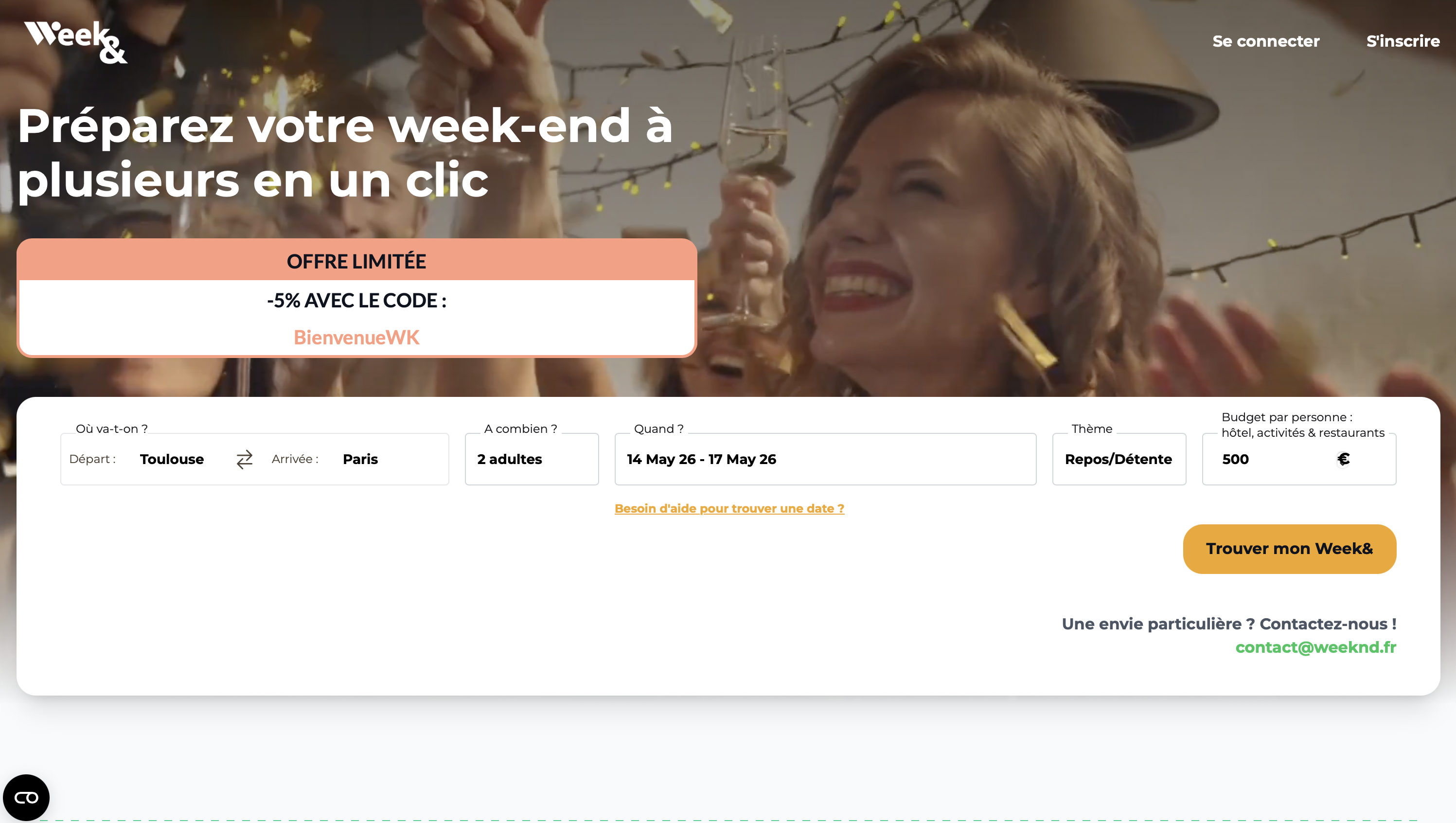
Task: Open the S'inscrire sign-up link
Action: click(1403, 41)
